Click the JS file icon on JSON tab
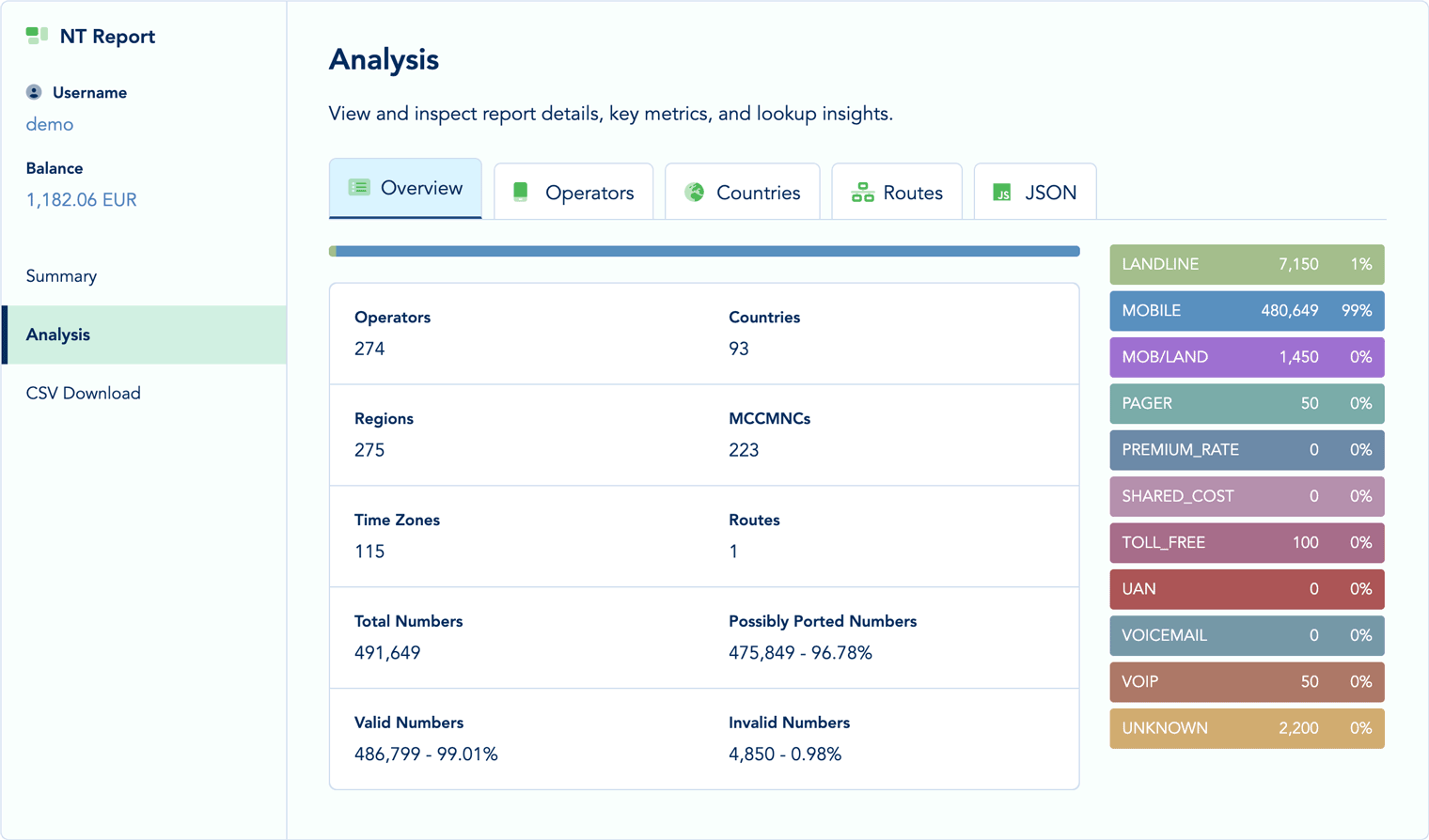 pyautogui.click(x=1002, y=193)
